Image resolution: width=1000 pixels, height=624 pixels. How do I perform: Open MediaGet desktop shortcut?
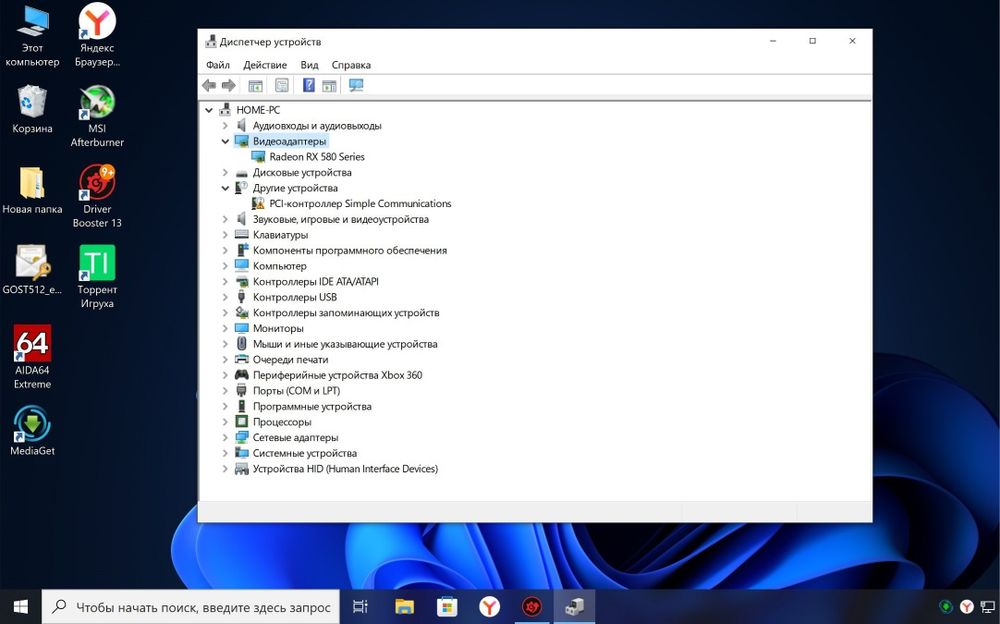click(33, 431)
